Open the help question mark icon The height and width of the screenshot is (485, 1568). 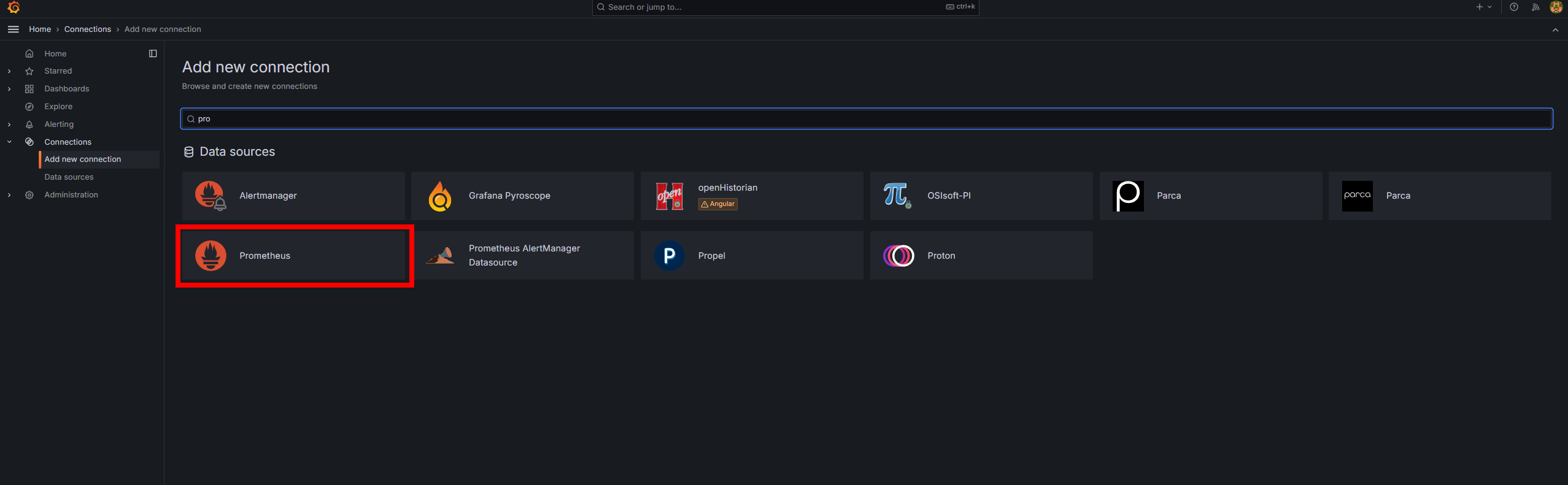pyautogui.click(x=1514, y=7)
